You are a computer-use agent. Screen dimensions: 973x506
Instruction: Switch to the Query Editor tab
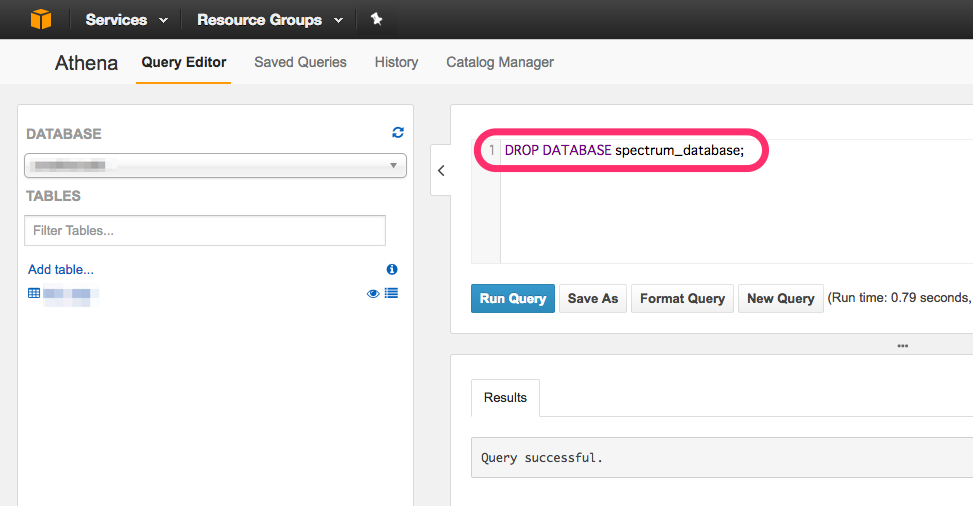click(x=184, y=62)
